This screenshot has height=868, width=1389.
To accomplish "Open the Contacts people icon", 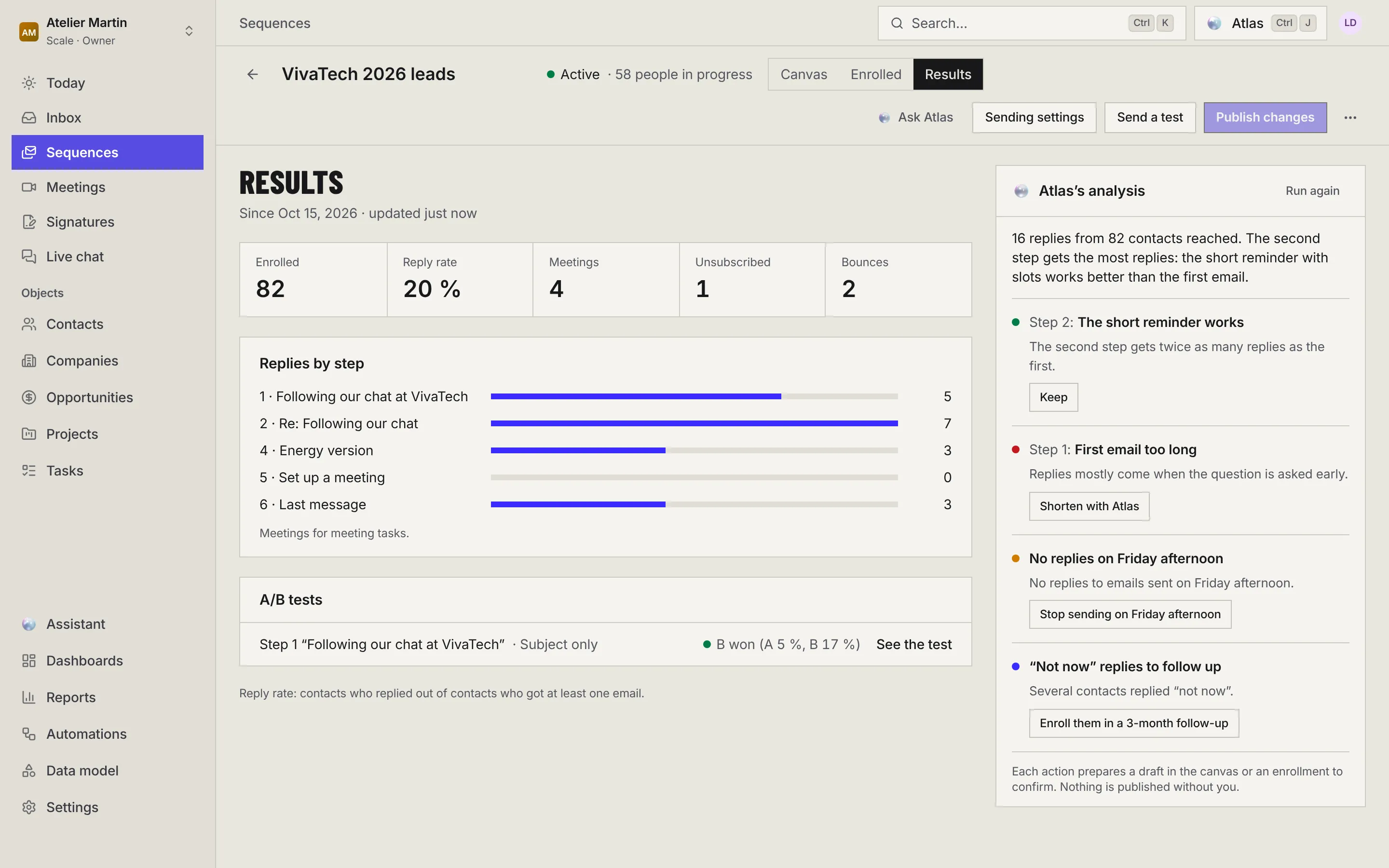I will tap(29, 325).
